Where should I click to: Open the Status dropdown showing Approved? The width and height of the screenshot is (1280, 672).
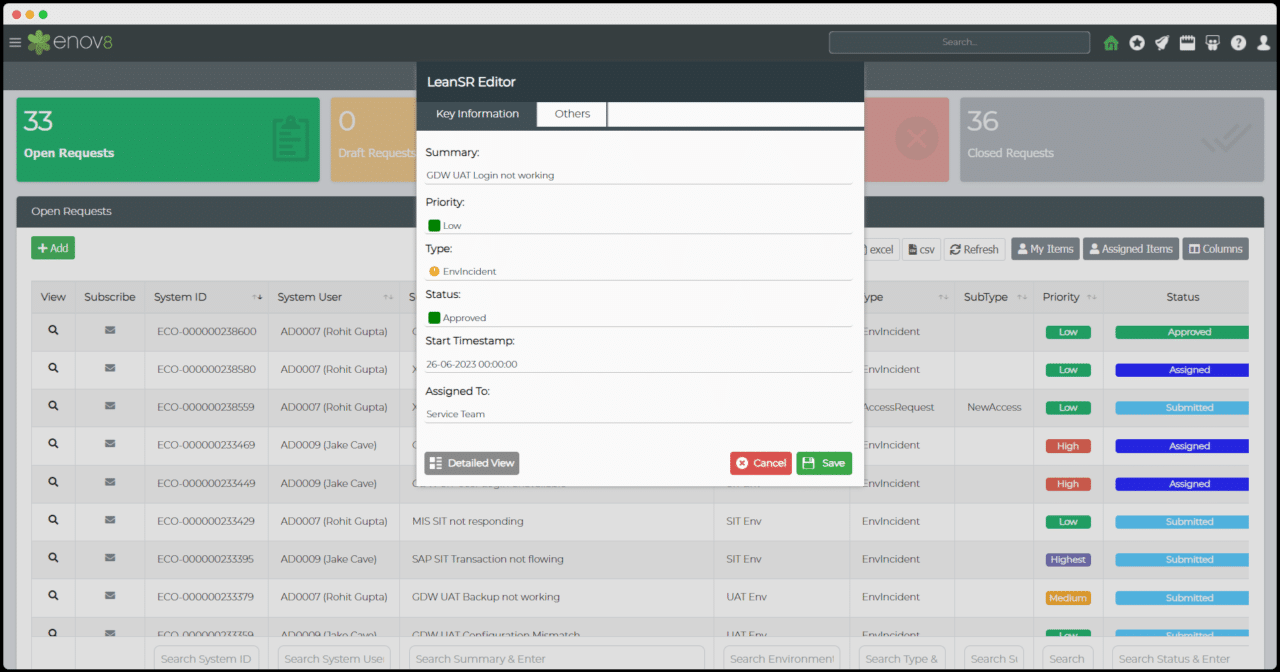point(640,318)
